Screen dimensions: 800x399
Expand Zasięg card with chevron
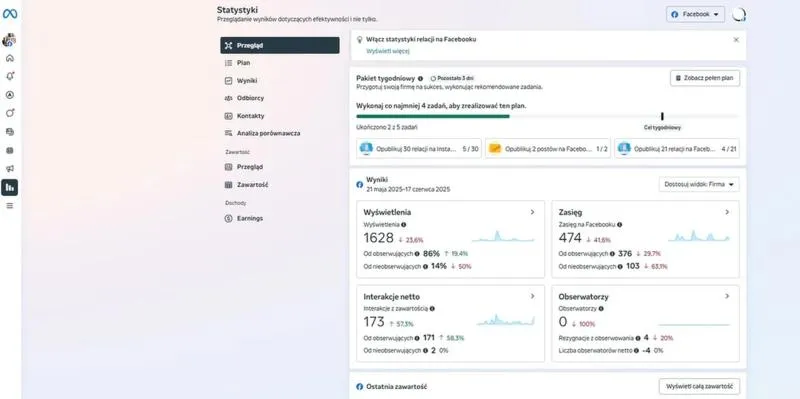(727, 212)
